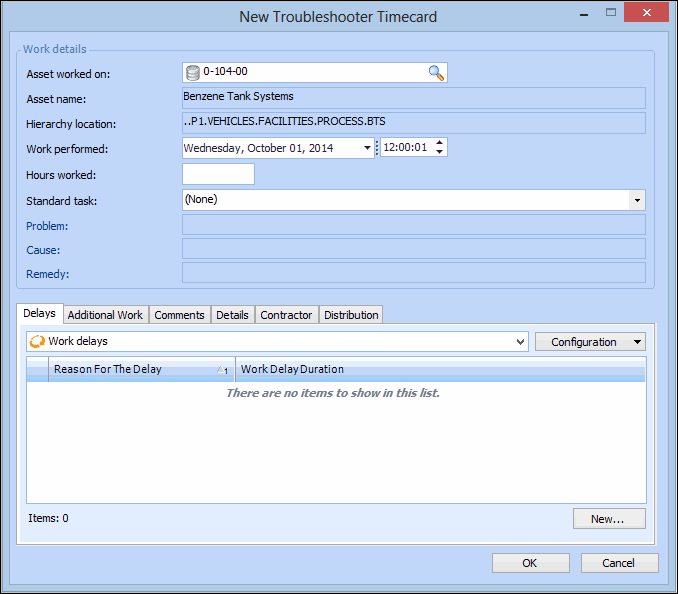Show the Distribution tab
The image size is (678, 594).
pyautogui.click(x=351, y=315)
